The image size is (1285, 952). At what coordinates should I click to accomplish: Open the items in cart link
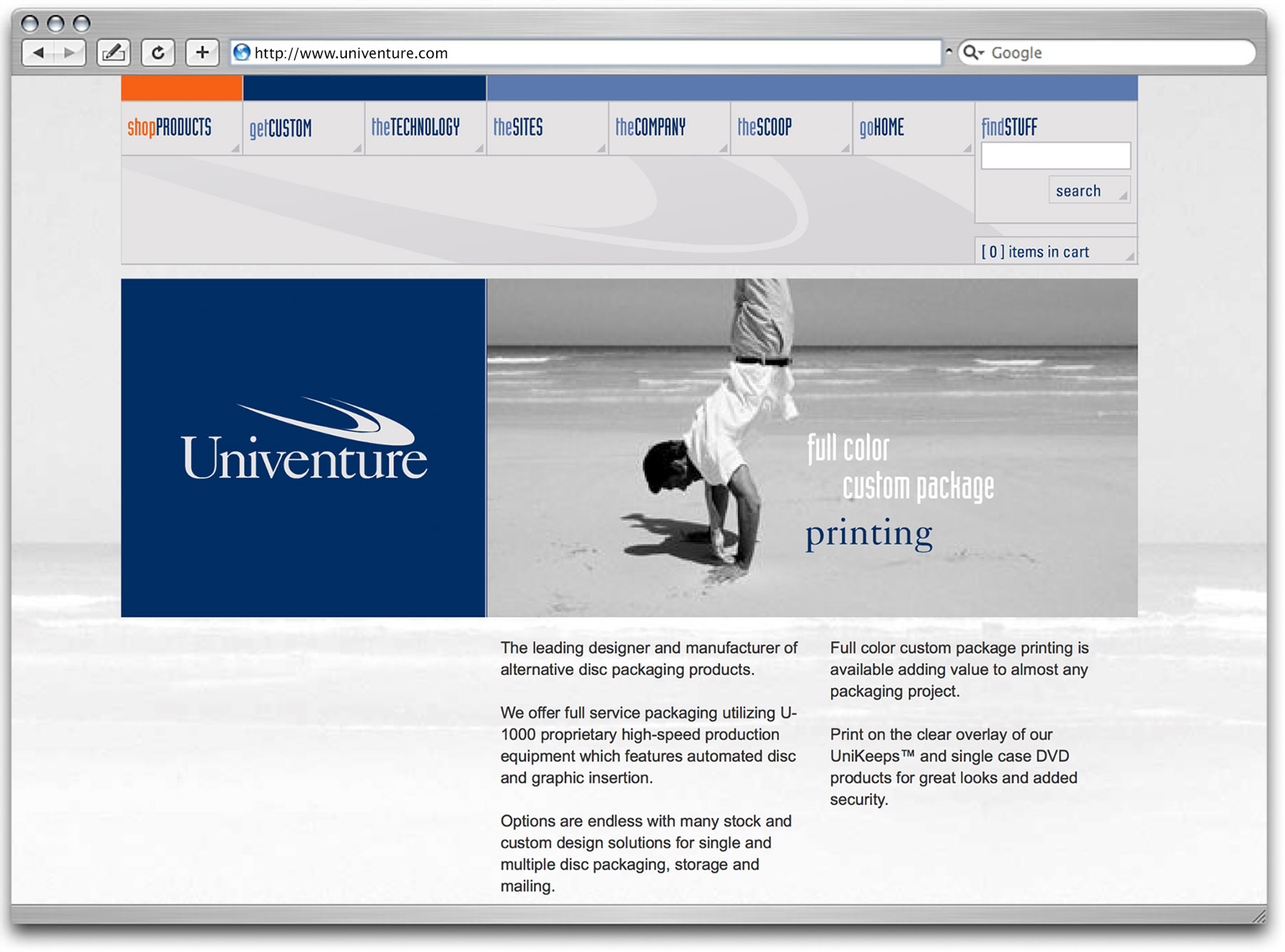click(1056, 251)
